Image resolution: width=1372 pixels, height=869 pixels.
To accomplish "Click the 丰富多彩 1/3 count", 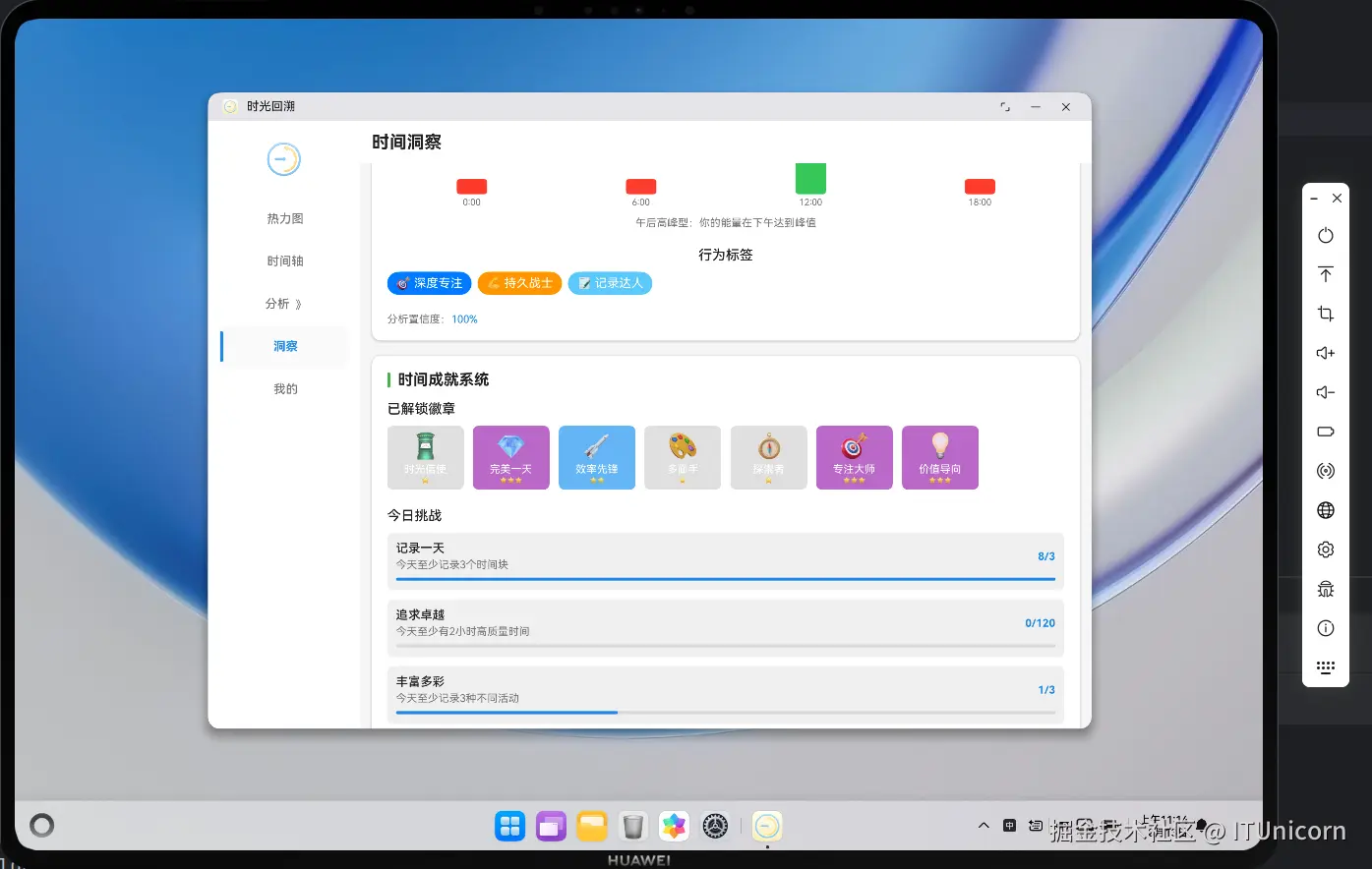I will click(x=1046, y=690).
